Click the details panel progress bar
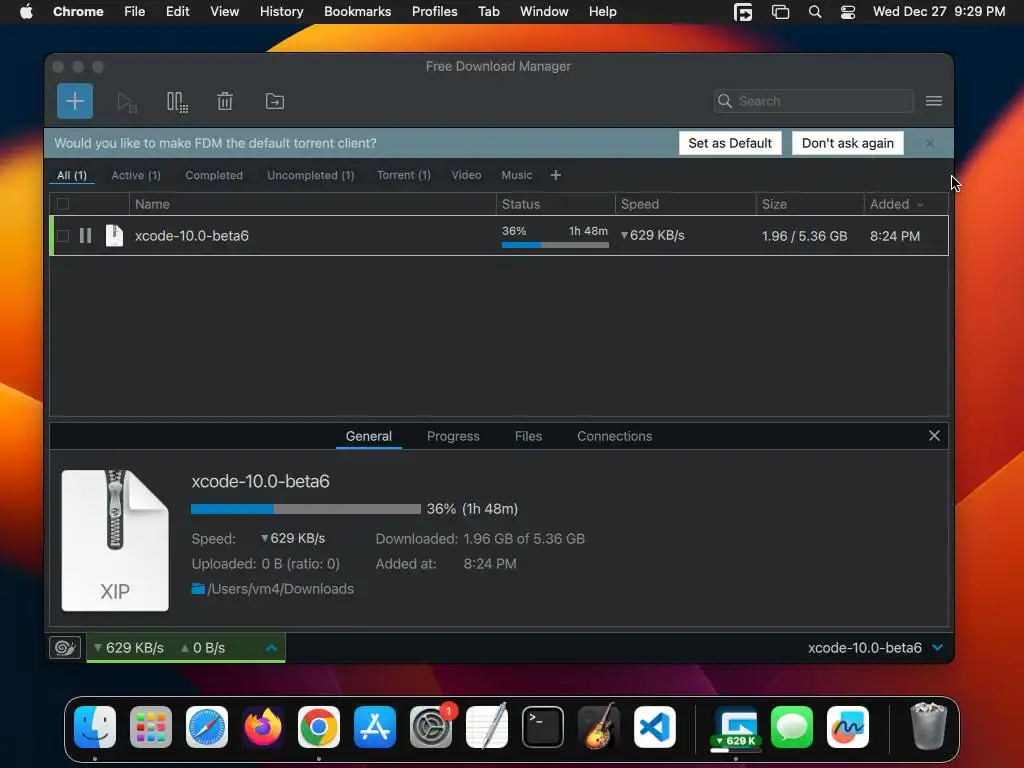The height and width of the screenshot is (768, 1024). tap(306, 509)
